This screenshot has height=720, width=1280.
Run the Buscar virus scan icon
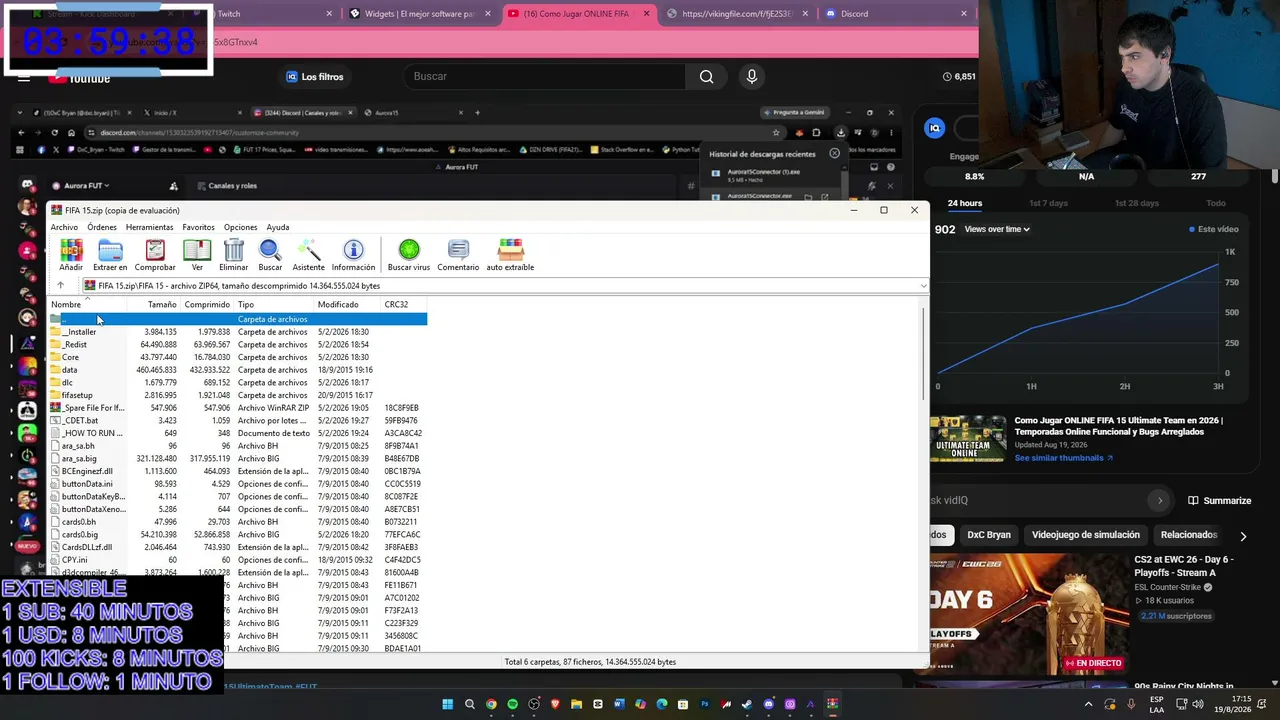(408, 255)
